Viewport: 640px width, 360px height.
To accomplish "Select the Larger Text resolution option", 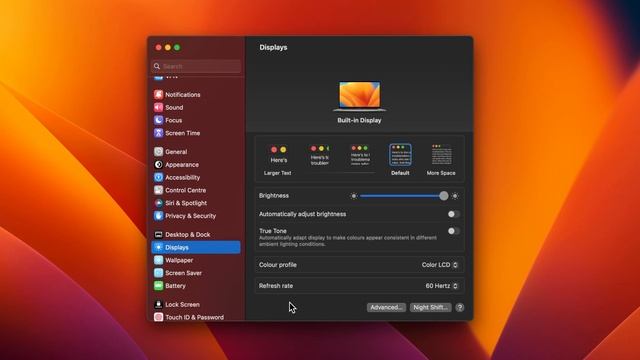I will pyautogui.click(x=278, y=160).
